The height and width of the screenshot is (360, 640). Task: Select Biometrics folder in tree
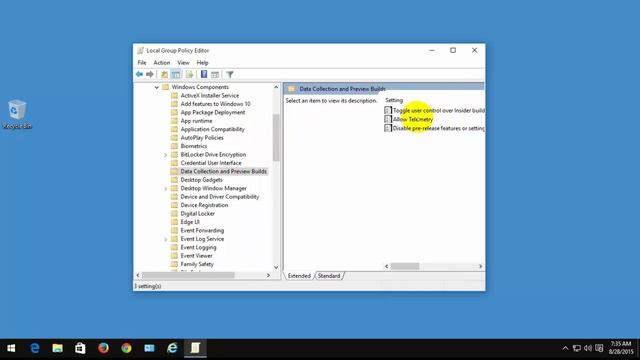click(x=193, y=146)
